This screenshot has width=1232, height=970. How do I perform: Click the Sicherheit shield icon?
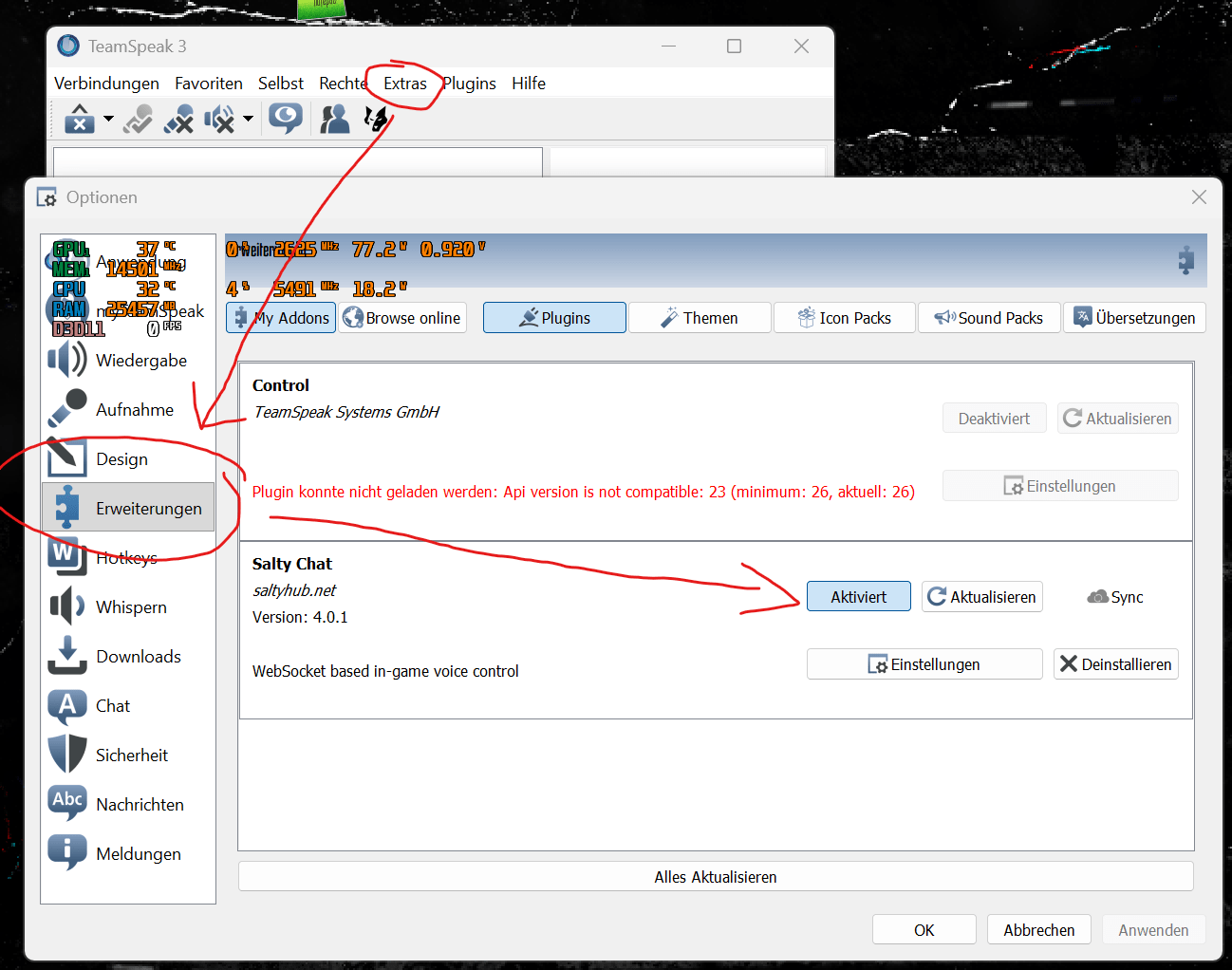[x=67, y=755]
